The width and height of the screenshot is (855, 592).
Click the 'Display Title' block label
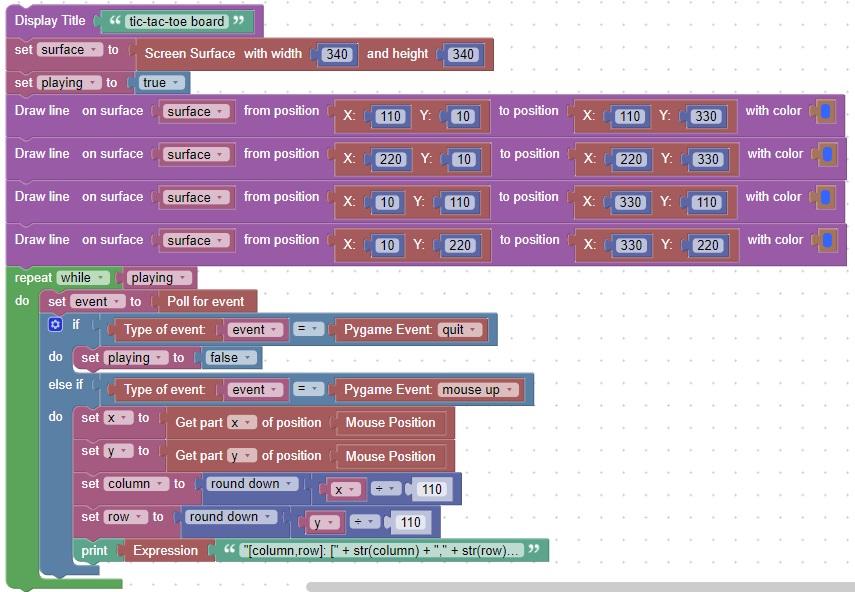50,21
